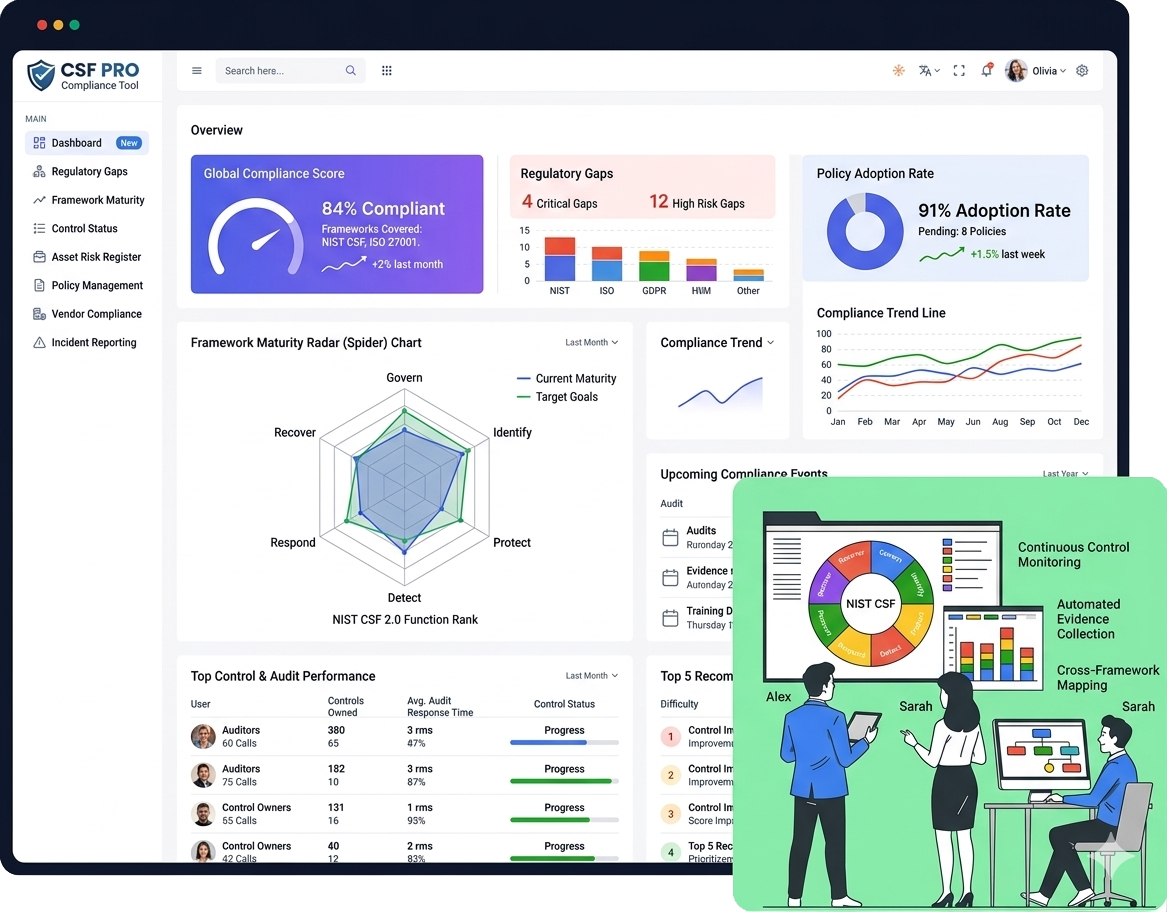Click the CSF PRO shield logo
The width and height of the screenshot is (1167, 912).
(41, 75)
